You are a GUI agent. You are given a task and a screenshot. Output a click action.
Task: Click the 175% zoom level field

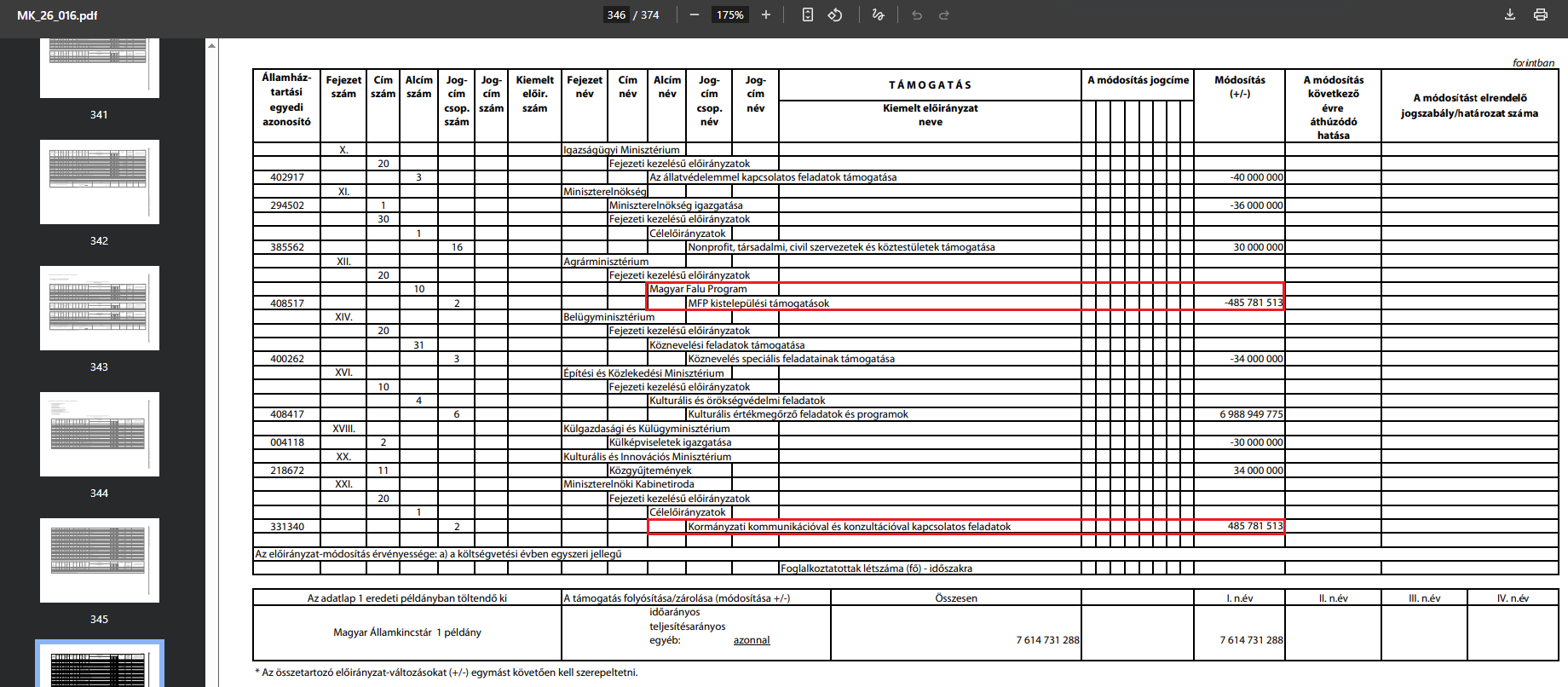[729, 15]
